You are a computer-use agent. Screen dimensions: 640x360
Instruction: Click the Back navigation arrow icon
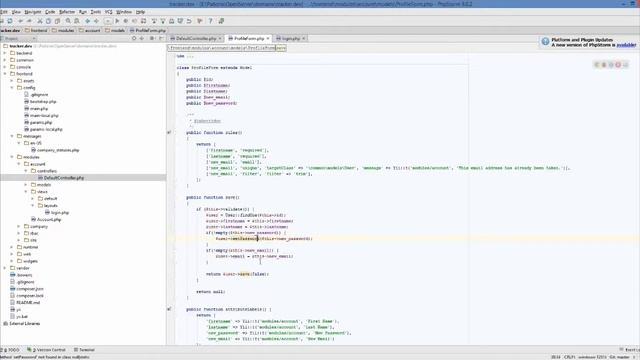pos(87,21)
